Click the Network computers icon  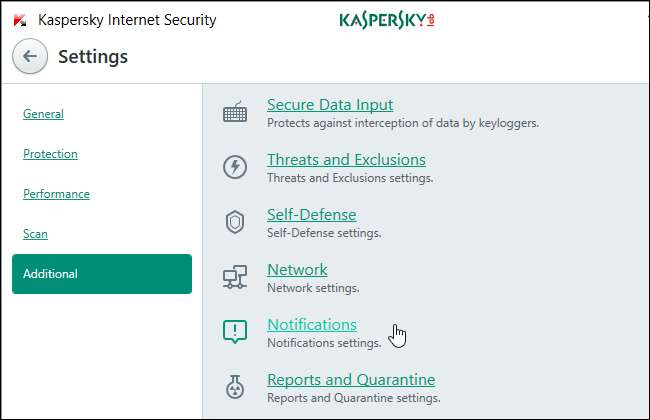(235, 278)
